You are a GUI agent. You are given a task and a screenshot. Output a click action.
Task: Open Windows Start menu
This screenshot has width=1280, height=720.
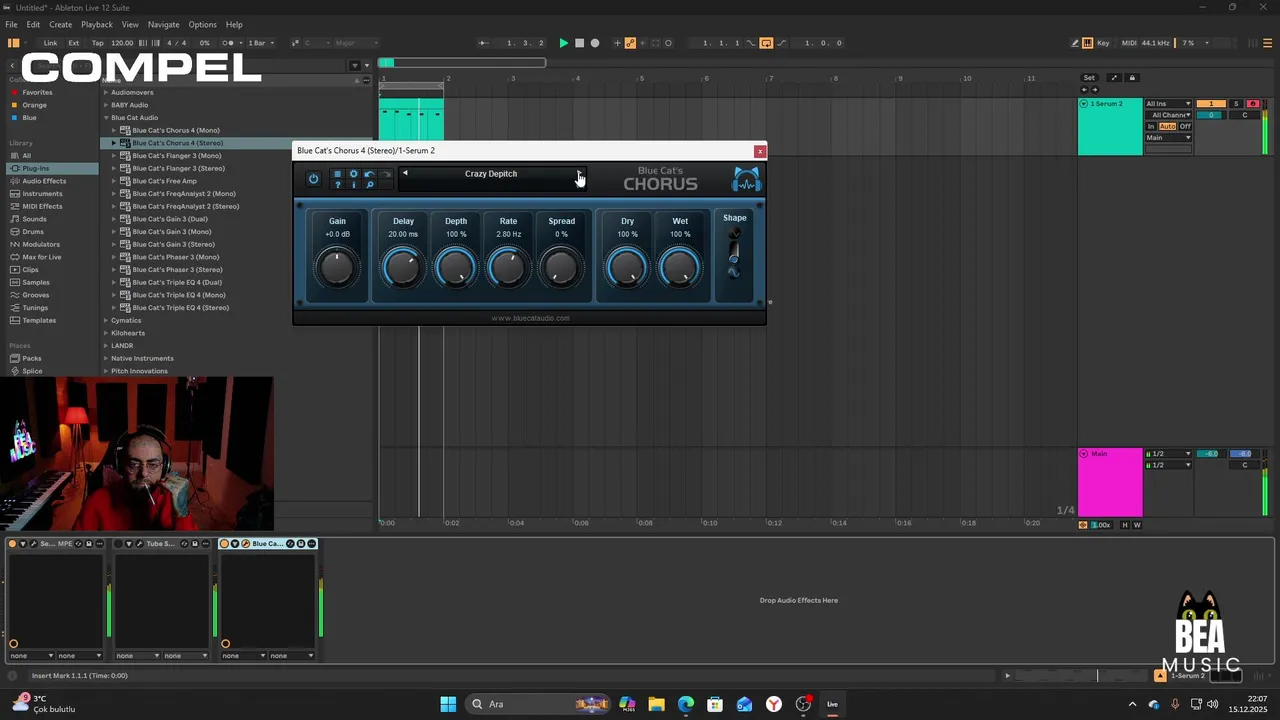click(448, 704)
